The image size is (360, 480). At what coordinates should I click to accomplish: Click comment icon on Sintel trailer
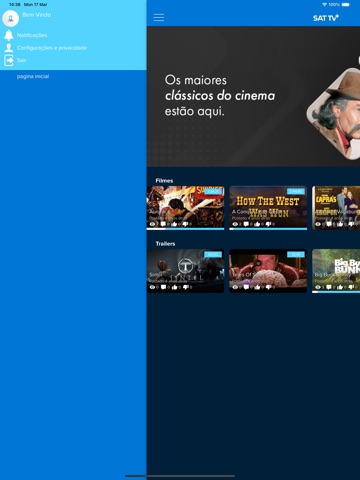click(163, 287)
